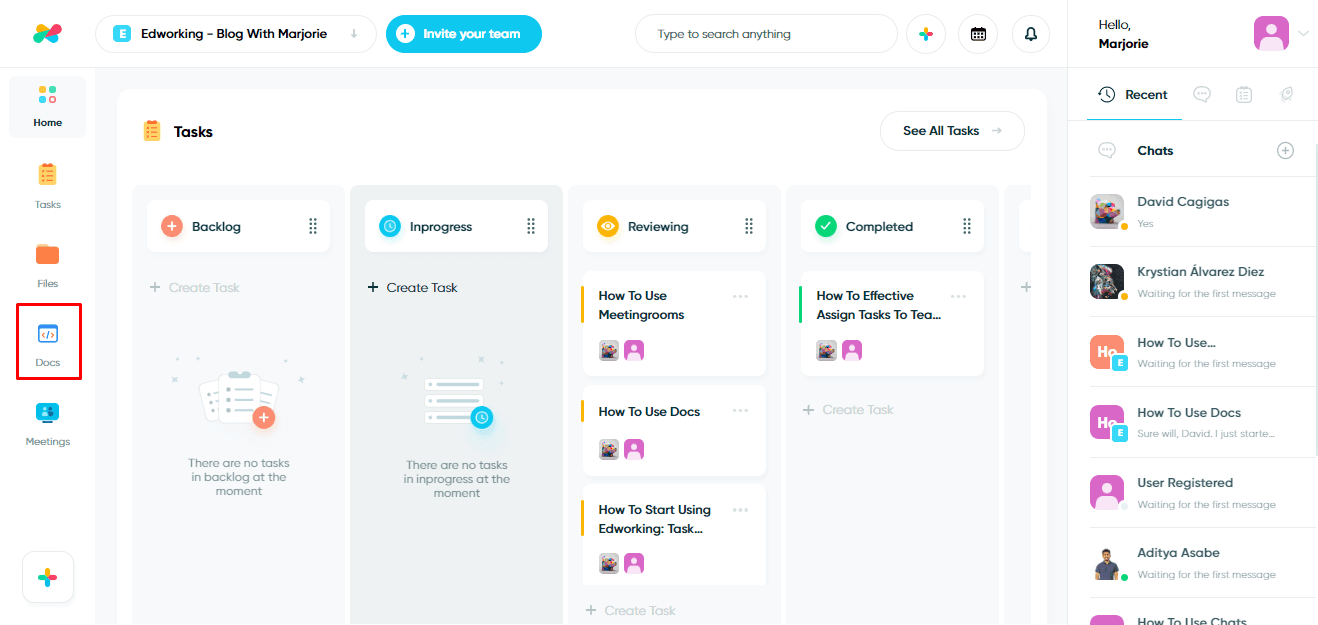The height and width of the screenshot is (625, 1318).
Task: Click pink assignee avatar on Meetingrooms task
Action: (x=634, y=350)
